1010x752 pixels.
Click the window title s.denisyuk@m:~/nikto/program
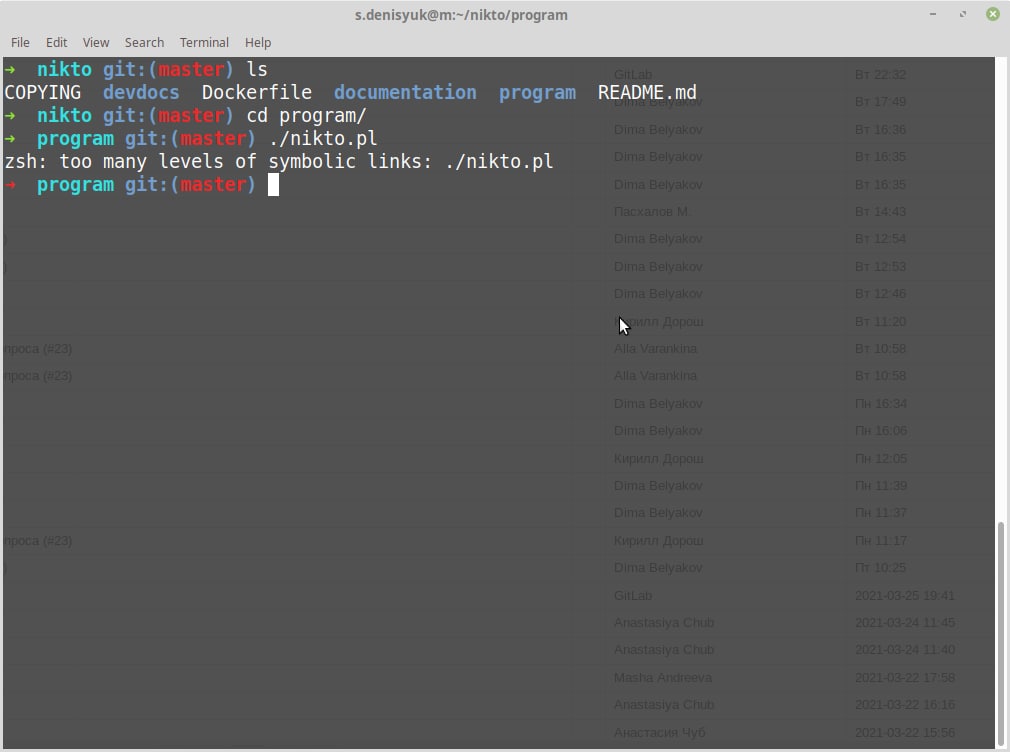[461, 15]
